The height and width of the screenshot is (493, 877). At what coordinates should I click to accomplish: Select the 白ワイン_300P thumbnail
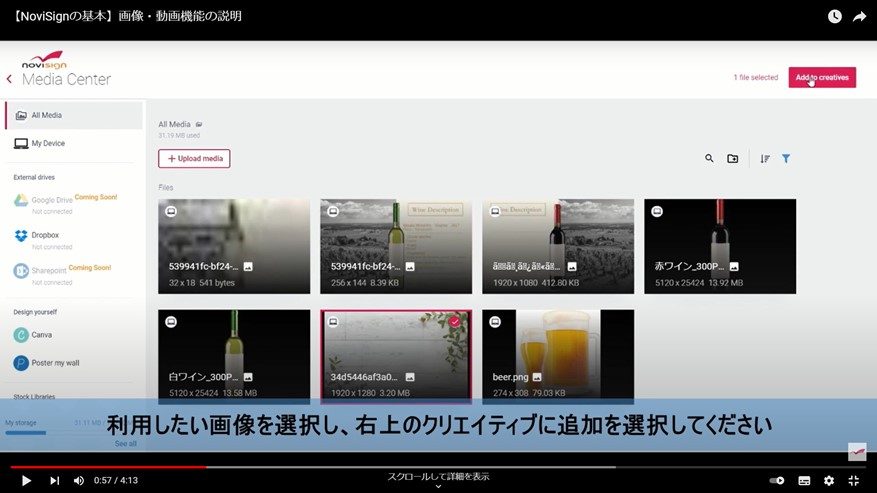234,356
